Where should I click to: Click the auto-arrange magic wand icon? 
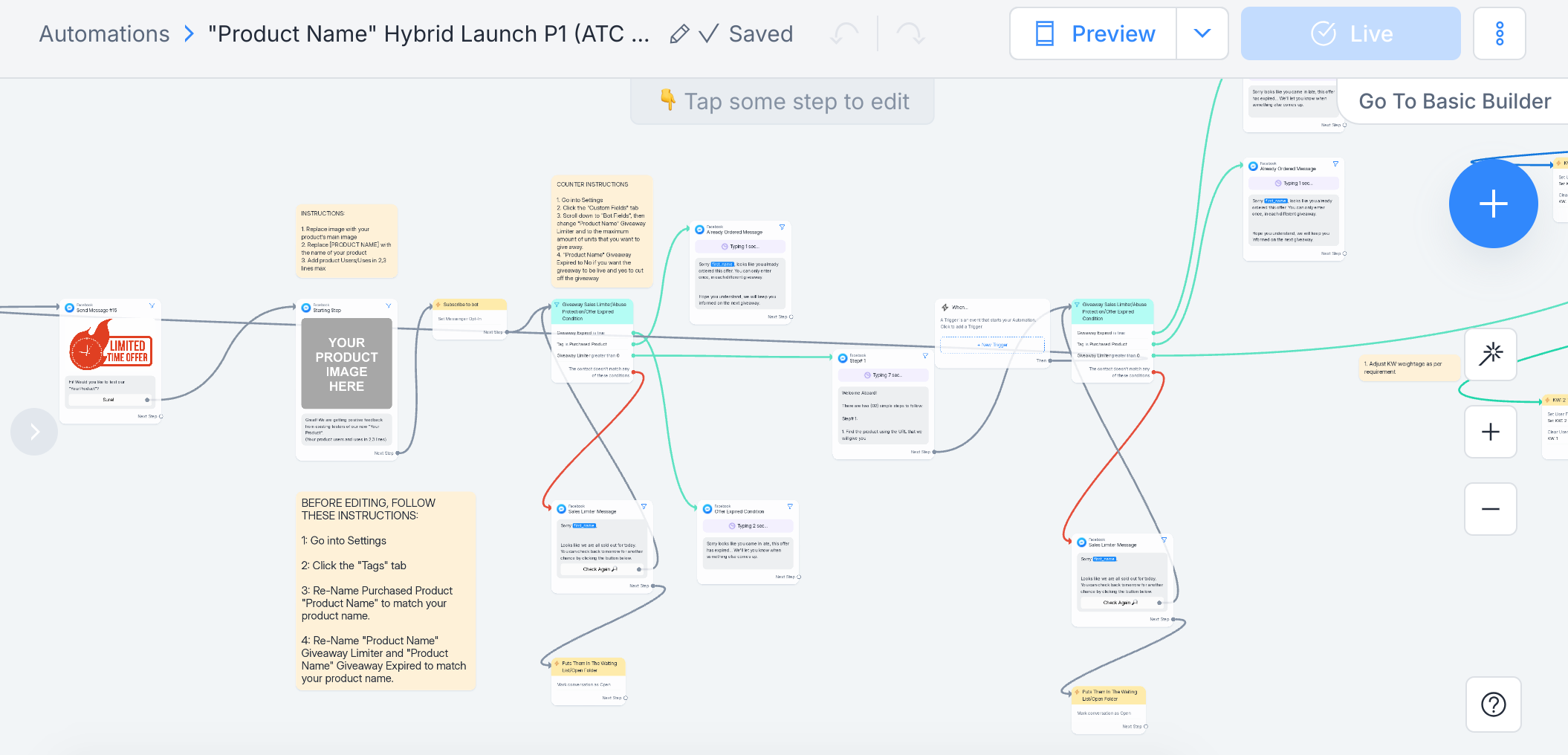[1490, 354]
